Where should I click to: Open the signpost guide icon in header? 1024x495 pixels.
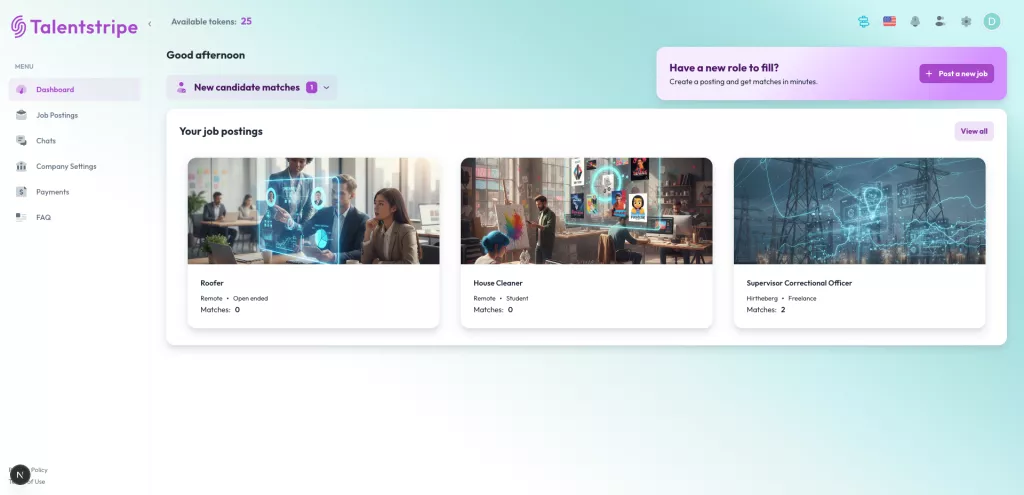pyautogui.click(x=863, y=22)
